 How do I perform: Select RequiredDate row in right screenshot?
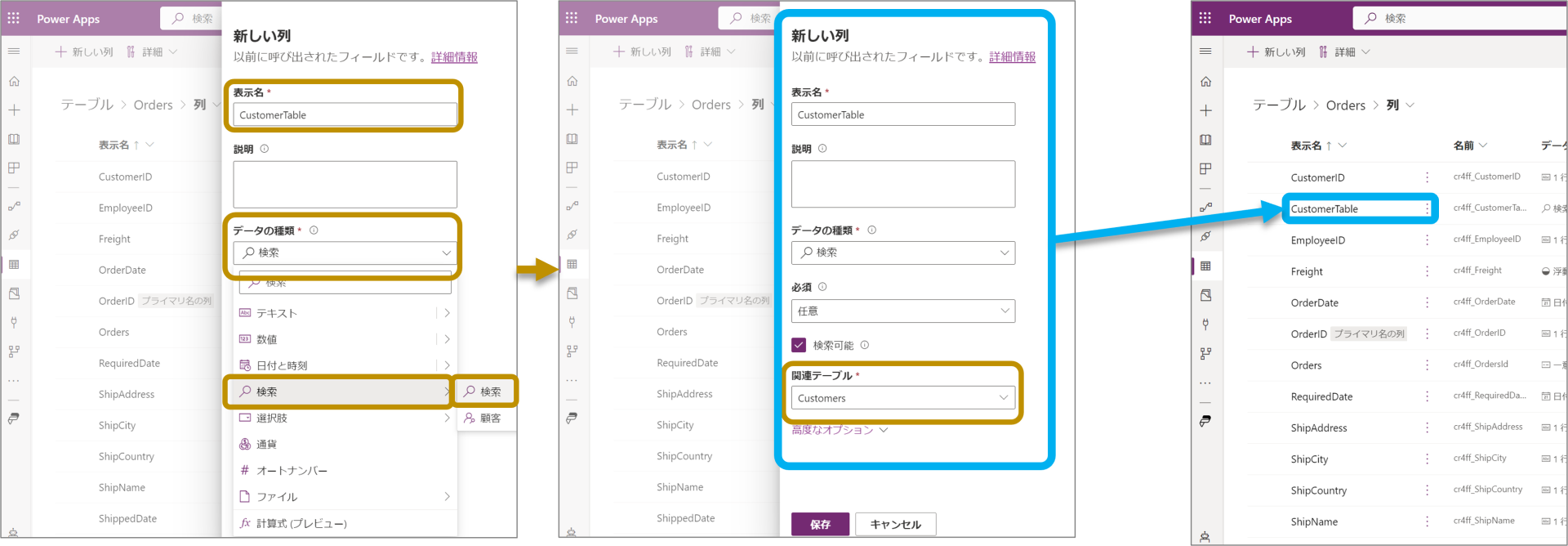coord(1321,396)
